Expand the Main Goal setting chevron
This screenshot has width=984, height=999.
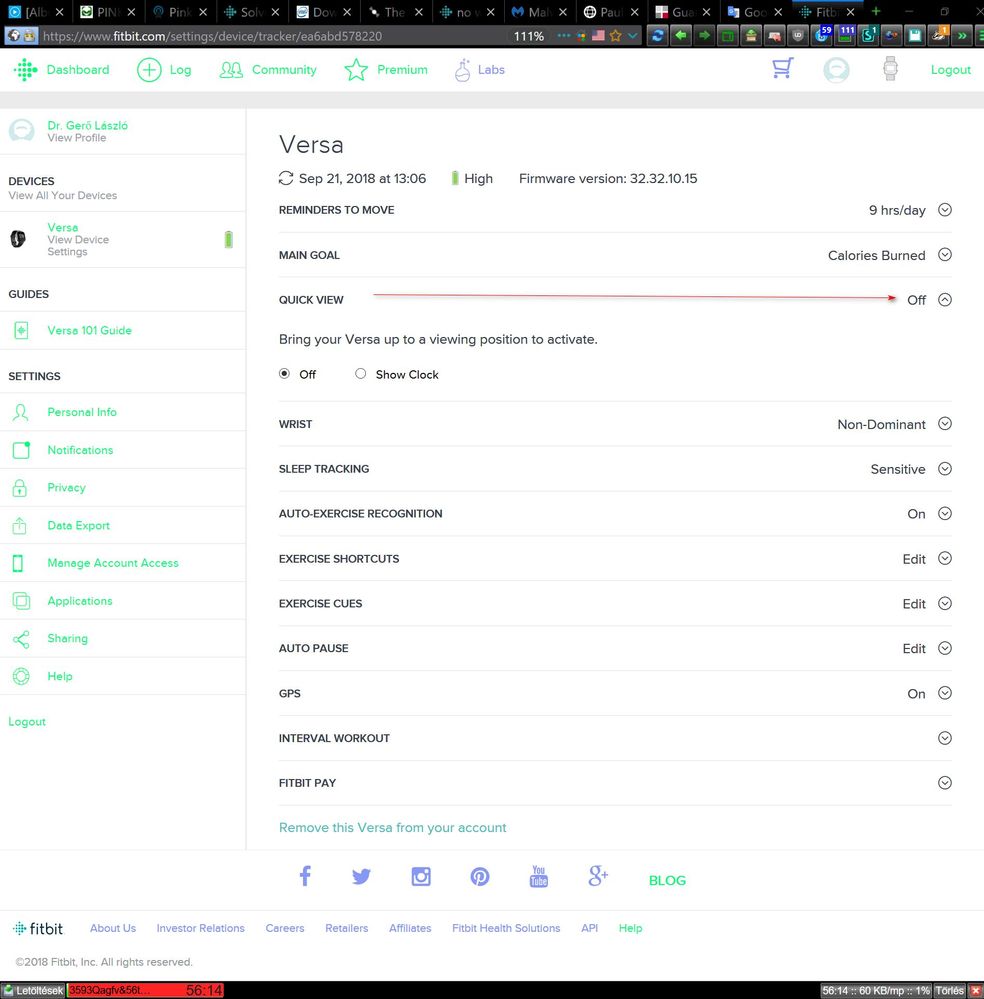coord(945,255)
